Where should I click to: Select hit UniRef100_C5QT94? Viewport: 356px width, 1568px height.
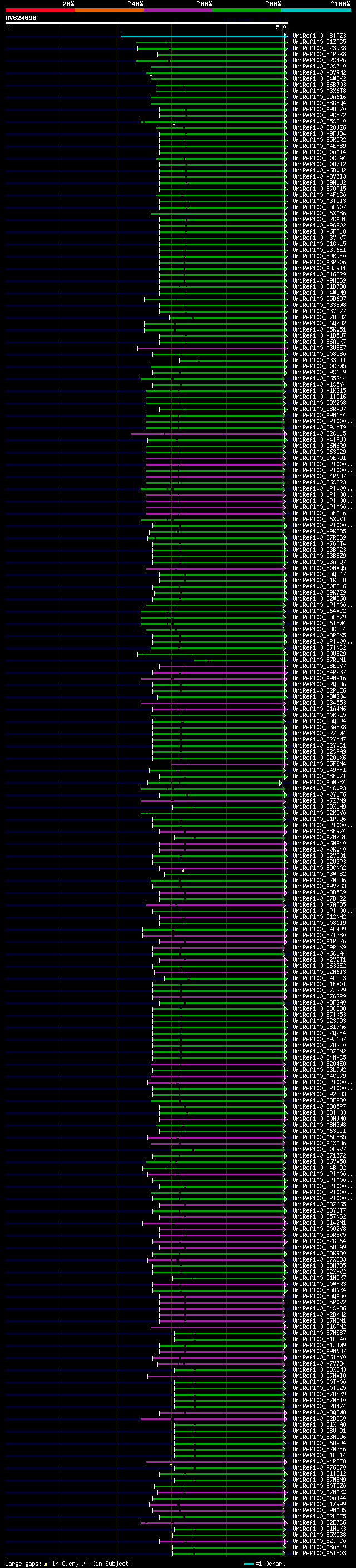(x=319, y=721)
